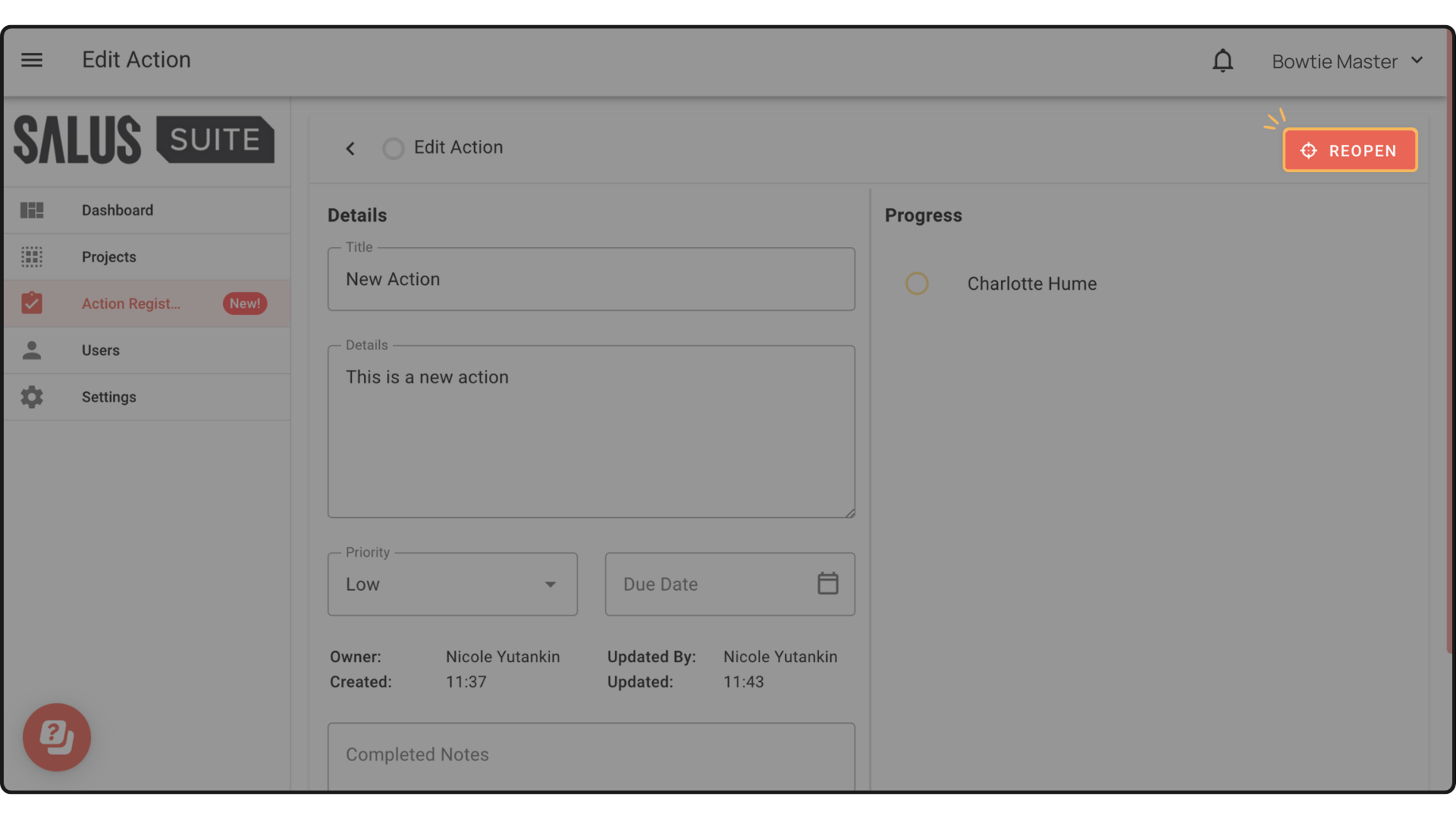Click the Action Register clipboard icon

(x=32, y=303)
